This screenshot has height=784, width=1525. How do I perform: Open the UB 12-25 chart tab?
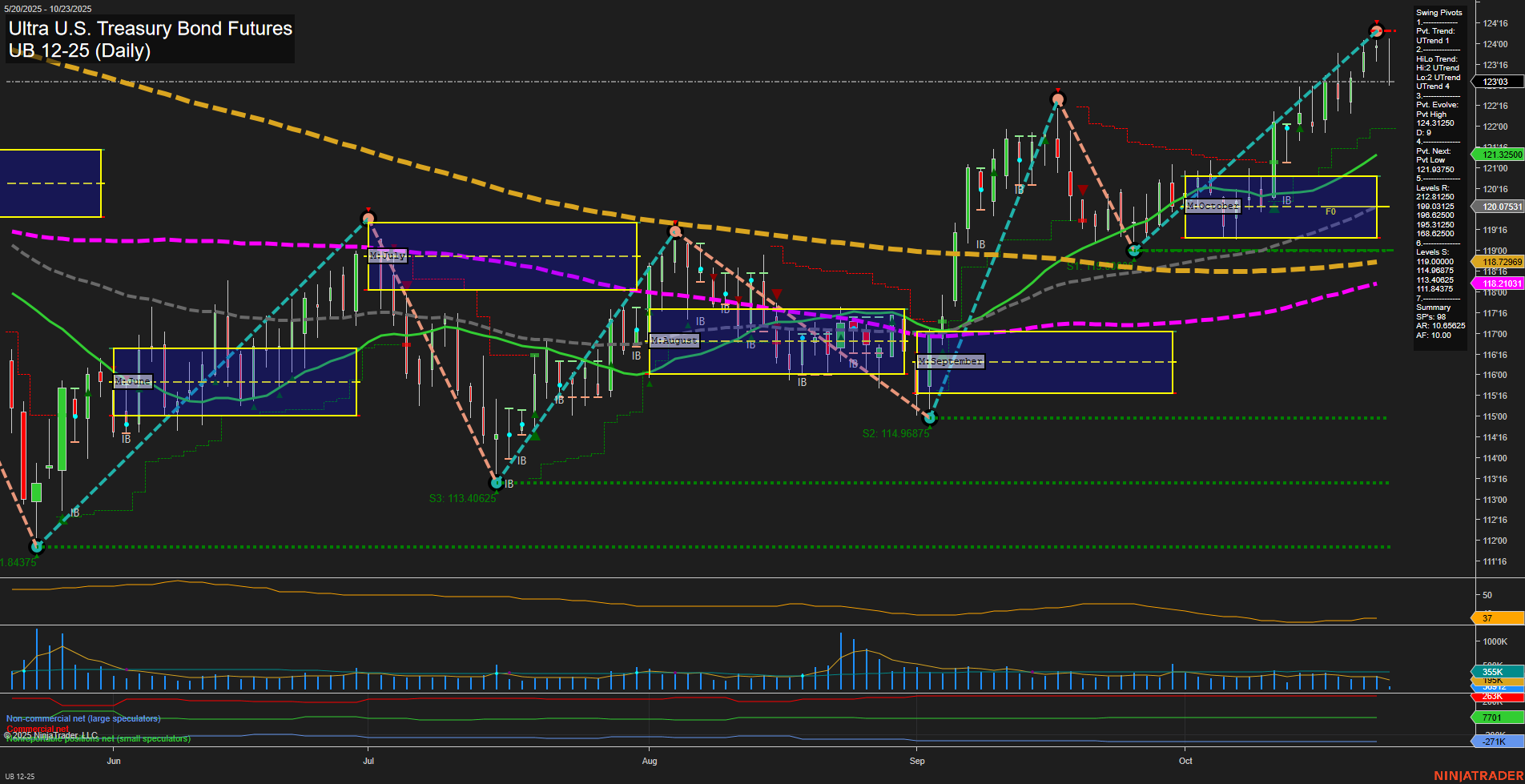(20, 776)
